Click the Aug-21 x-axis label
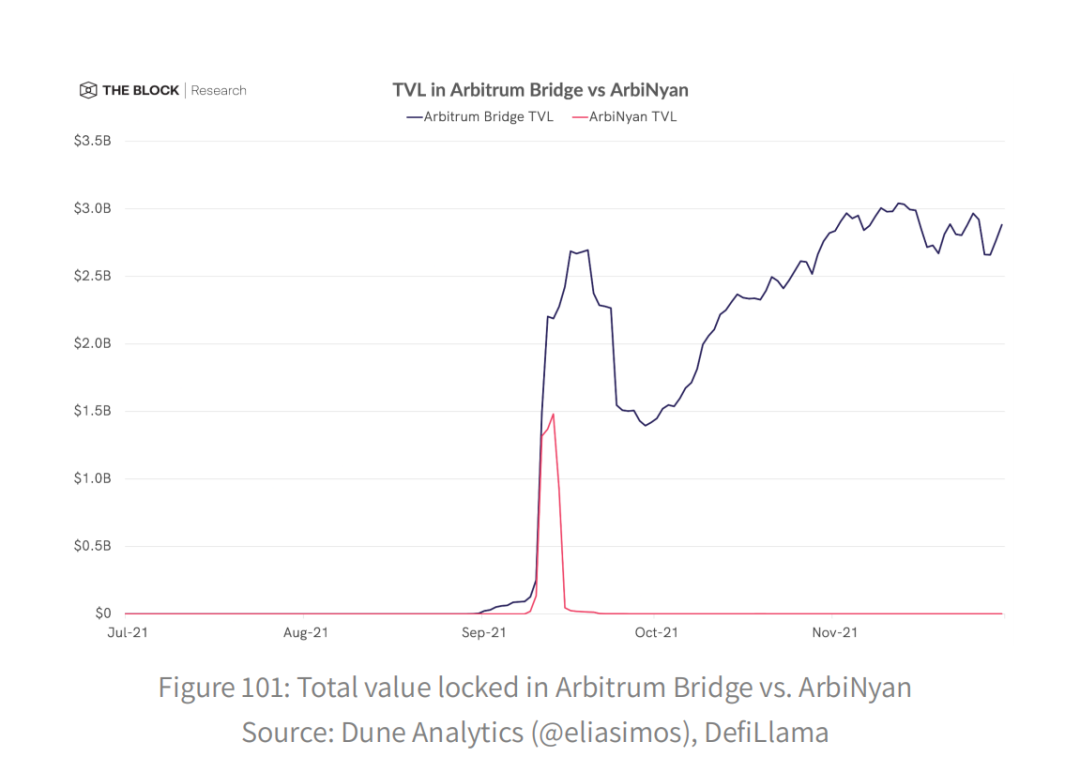Image resolution: width=1080 pixels, height=772 pixels. [305, 632]
